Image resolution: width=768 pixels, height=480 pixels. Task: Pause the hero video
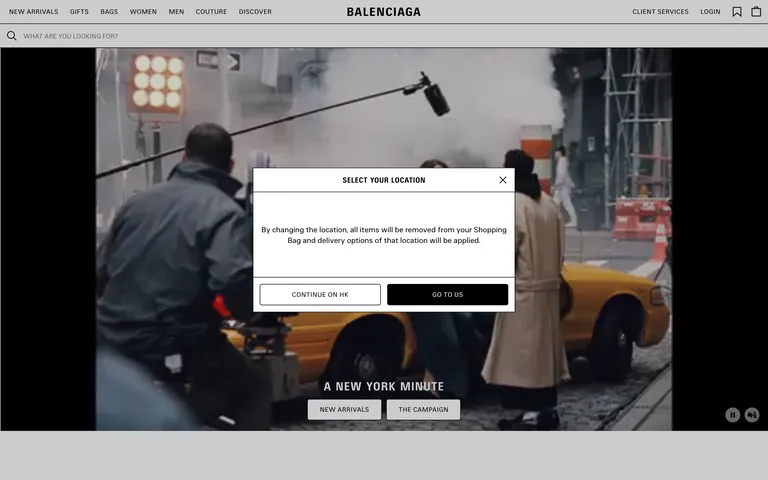[x=733, y=415]
